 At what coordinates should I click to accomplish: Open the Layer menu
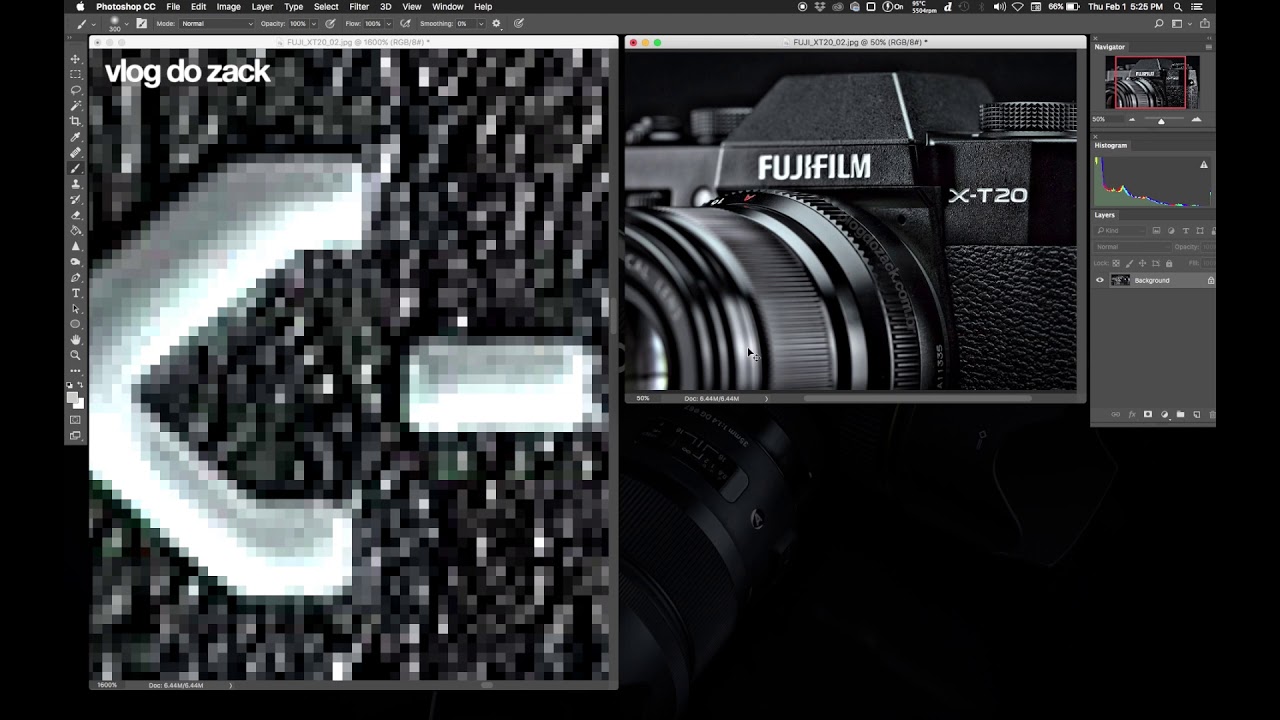(262, 6)
